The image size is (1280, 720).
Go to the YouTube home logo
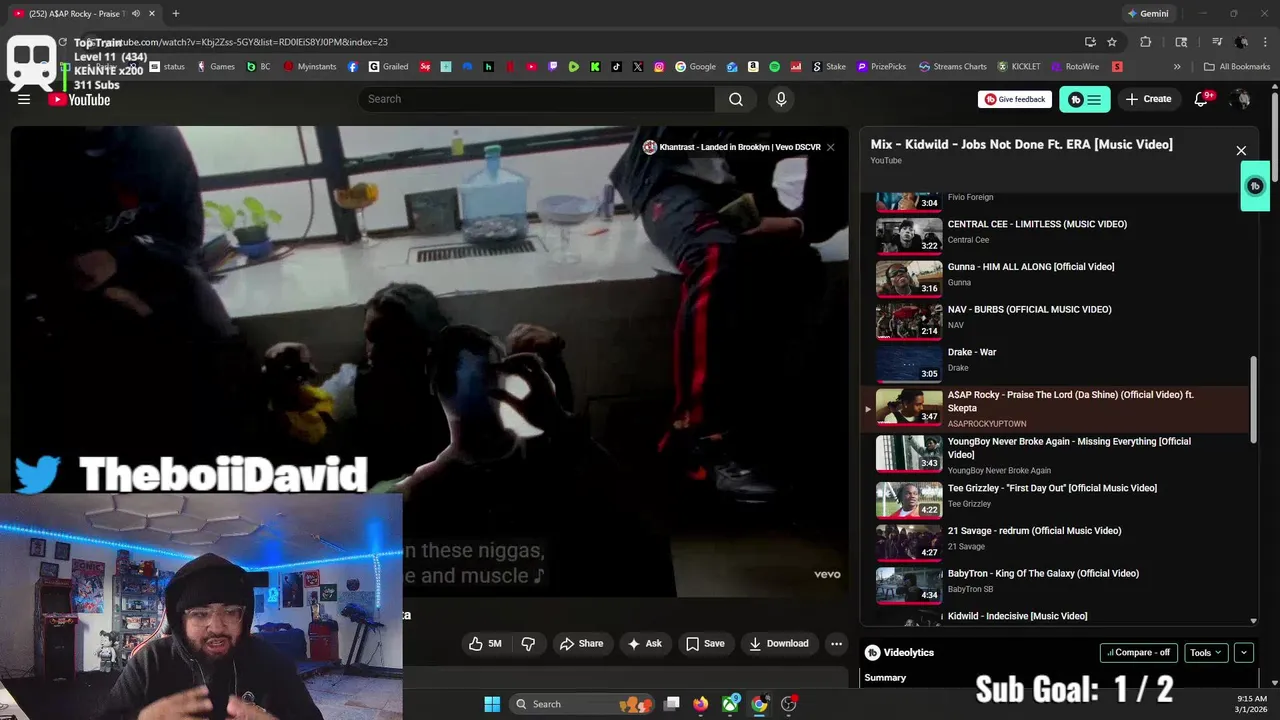(79, 99)
